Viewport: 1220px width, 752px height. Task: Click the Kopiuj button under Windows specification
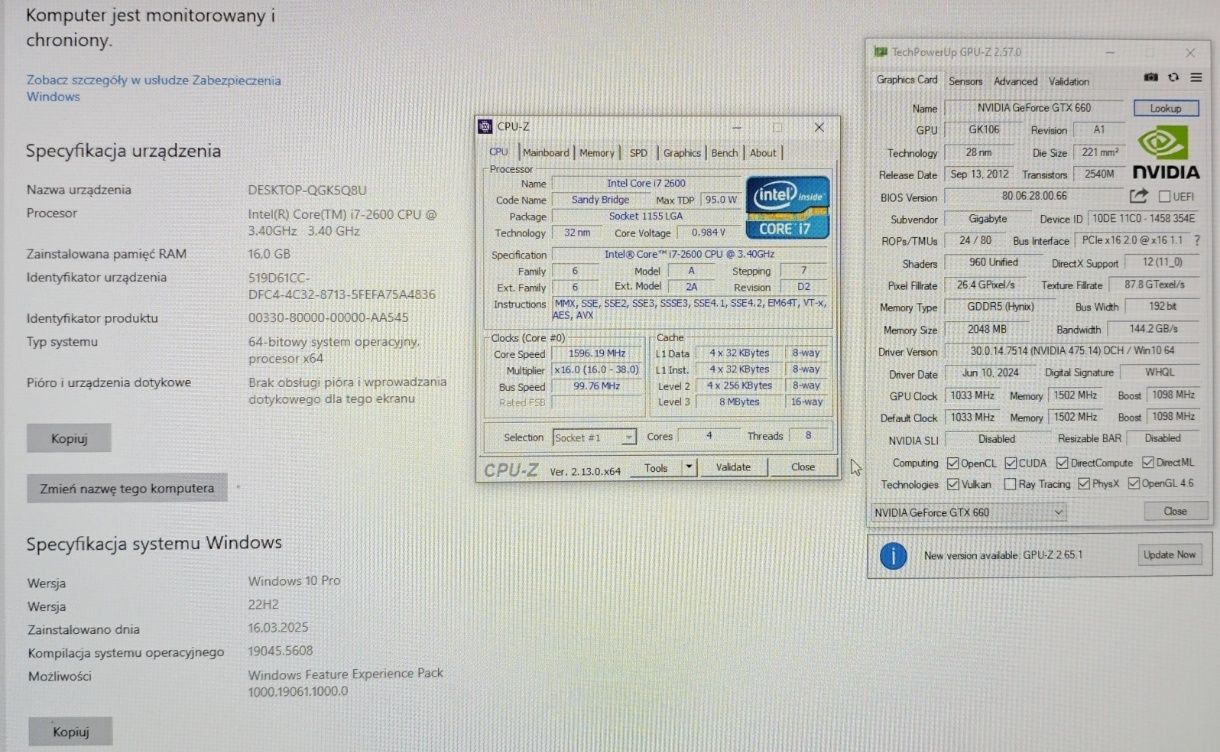point(69,731)
